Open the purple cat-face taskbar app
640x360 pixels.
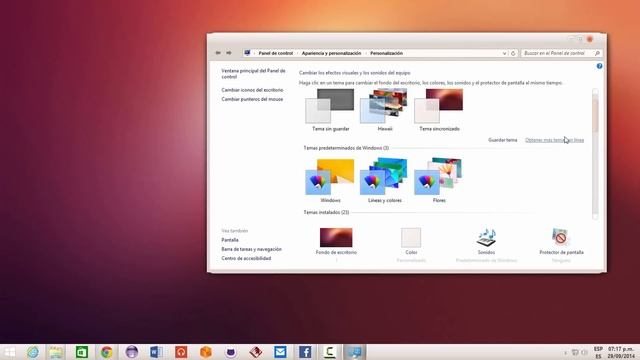(231, 352)
